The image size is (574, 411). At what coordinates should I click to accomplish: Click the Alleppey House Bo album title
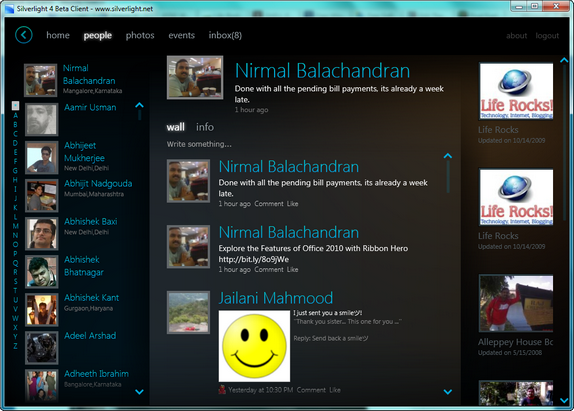(x=515, y=342)
